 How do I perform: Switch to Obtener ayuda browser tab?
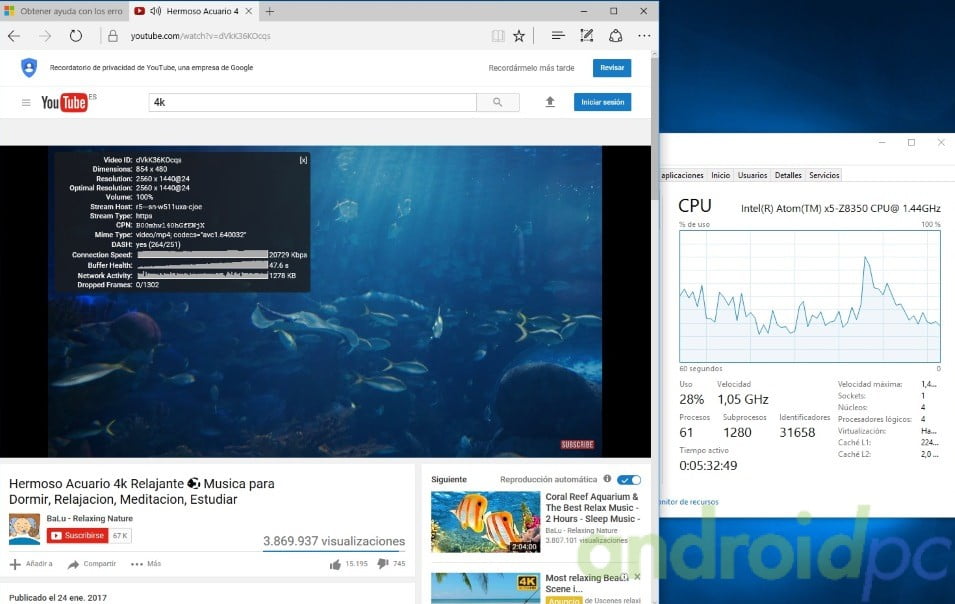(65, 11)
